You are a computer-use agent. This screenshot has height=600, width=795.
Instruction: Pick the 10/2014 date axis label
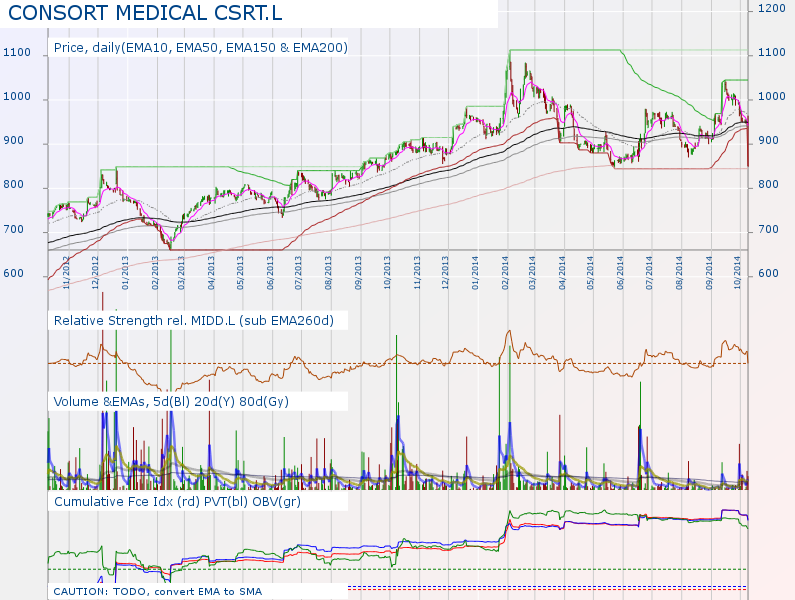pyautogui.click(x=738, y=272)
